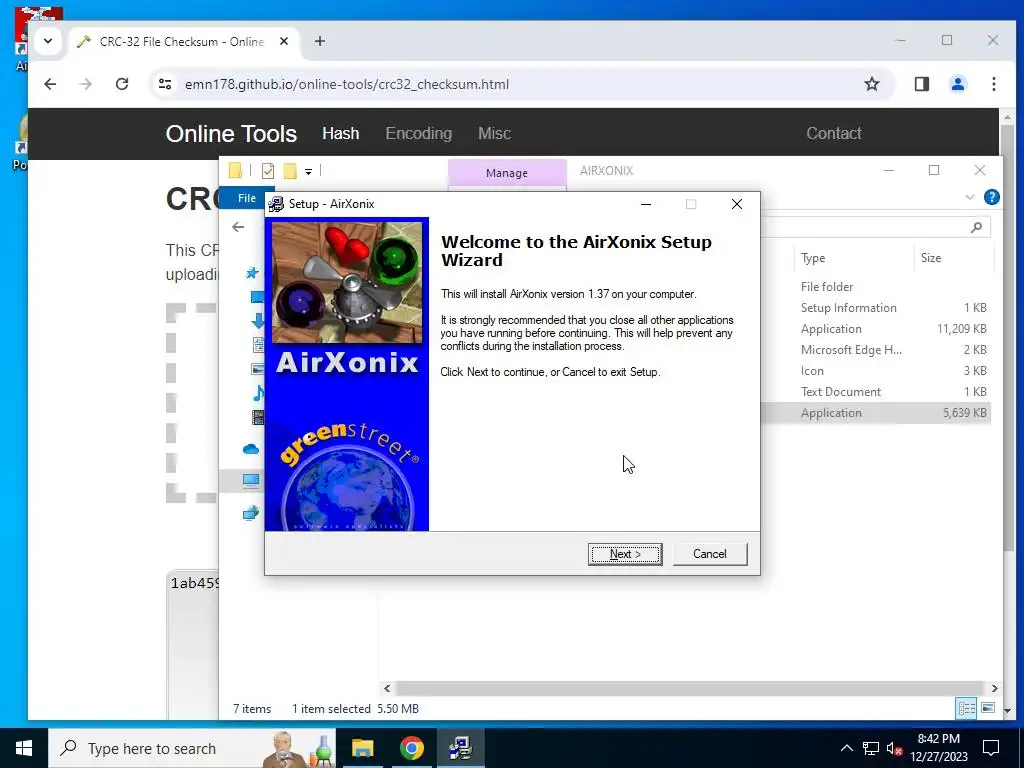
Task: Click scroll-down arrow on Chrome page scrollbar
Action: (x=1007, y=710)
